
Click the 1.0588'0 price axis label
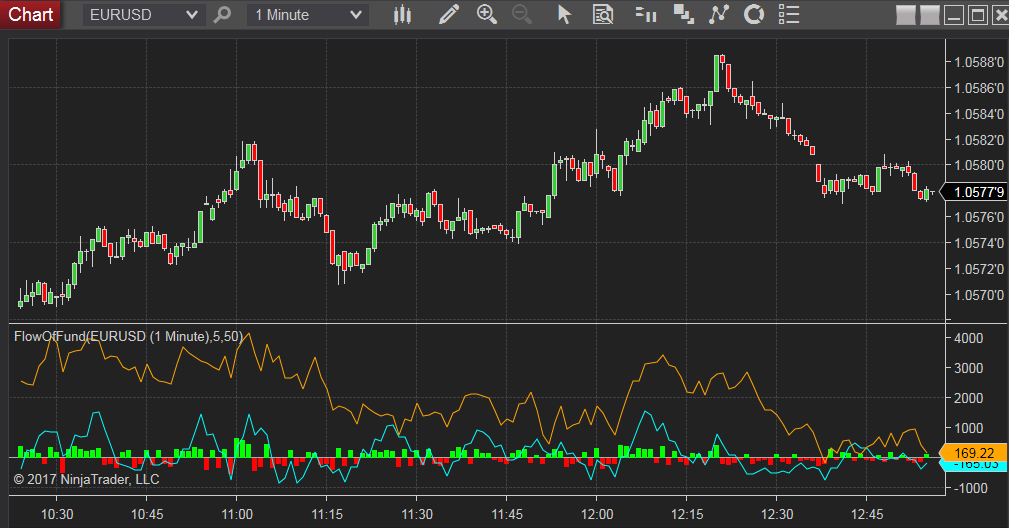point(979,62)
